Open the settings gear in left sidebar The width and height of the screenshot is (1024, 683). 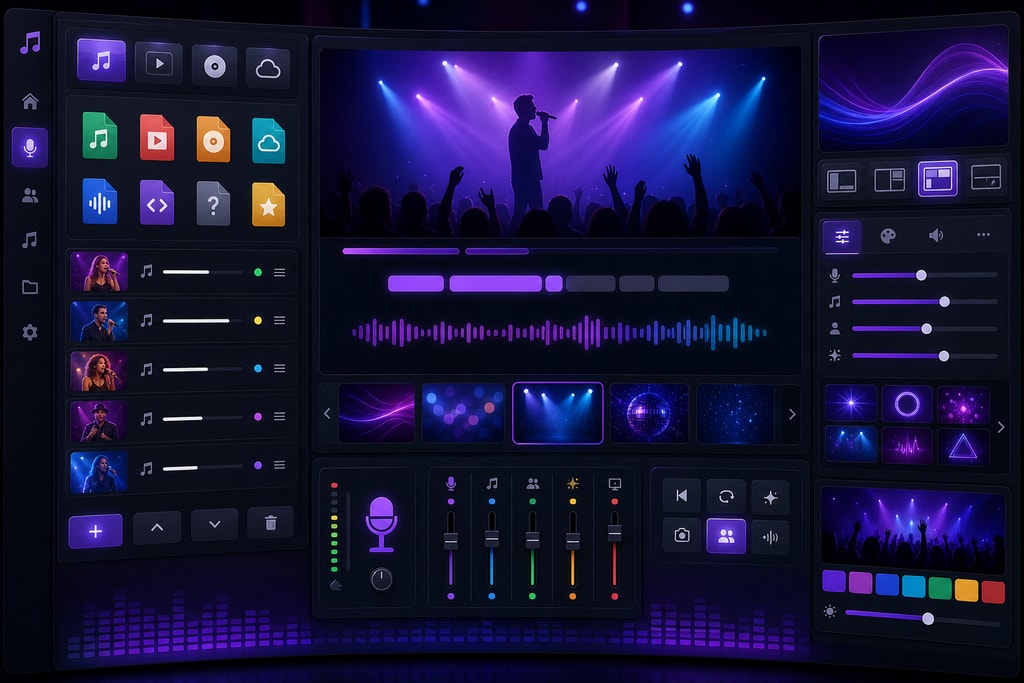click(30, 332)
